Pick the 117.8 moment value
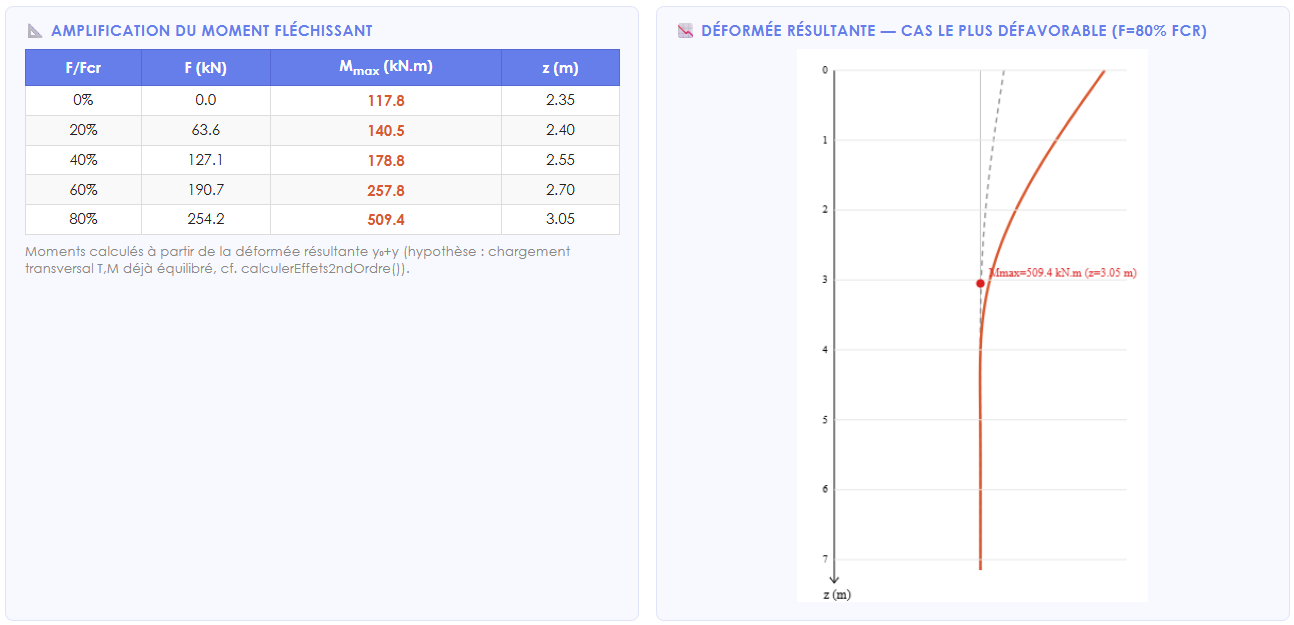The image size is (1294, 625). coord(386,101)
